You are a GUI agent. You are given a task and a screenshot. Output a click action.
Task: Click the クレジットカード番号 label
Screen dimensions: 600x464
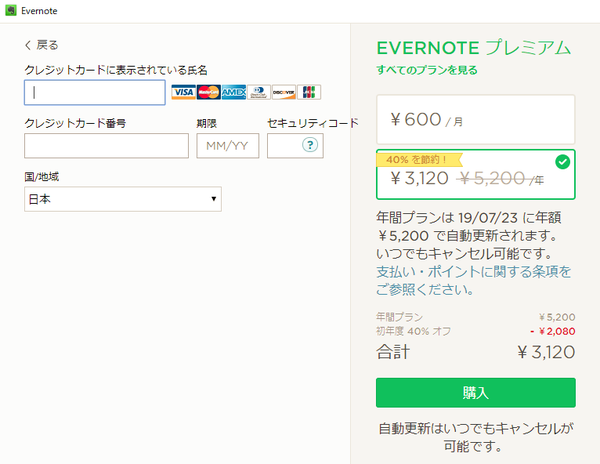[x=75, y=123]
